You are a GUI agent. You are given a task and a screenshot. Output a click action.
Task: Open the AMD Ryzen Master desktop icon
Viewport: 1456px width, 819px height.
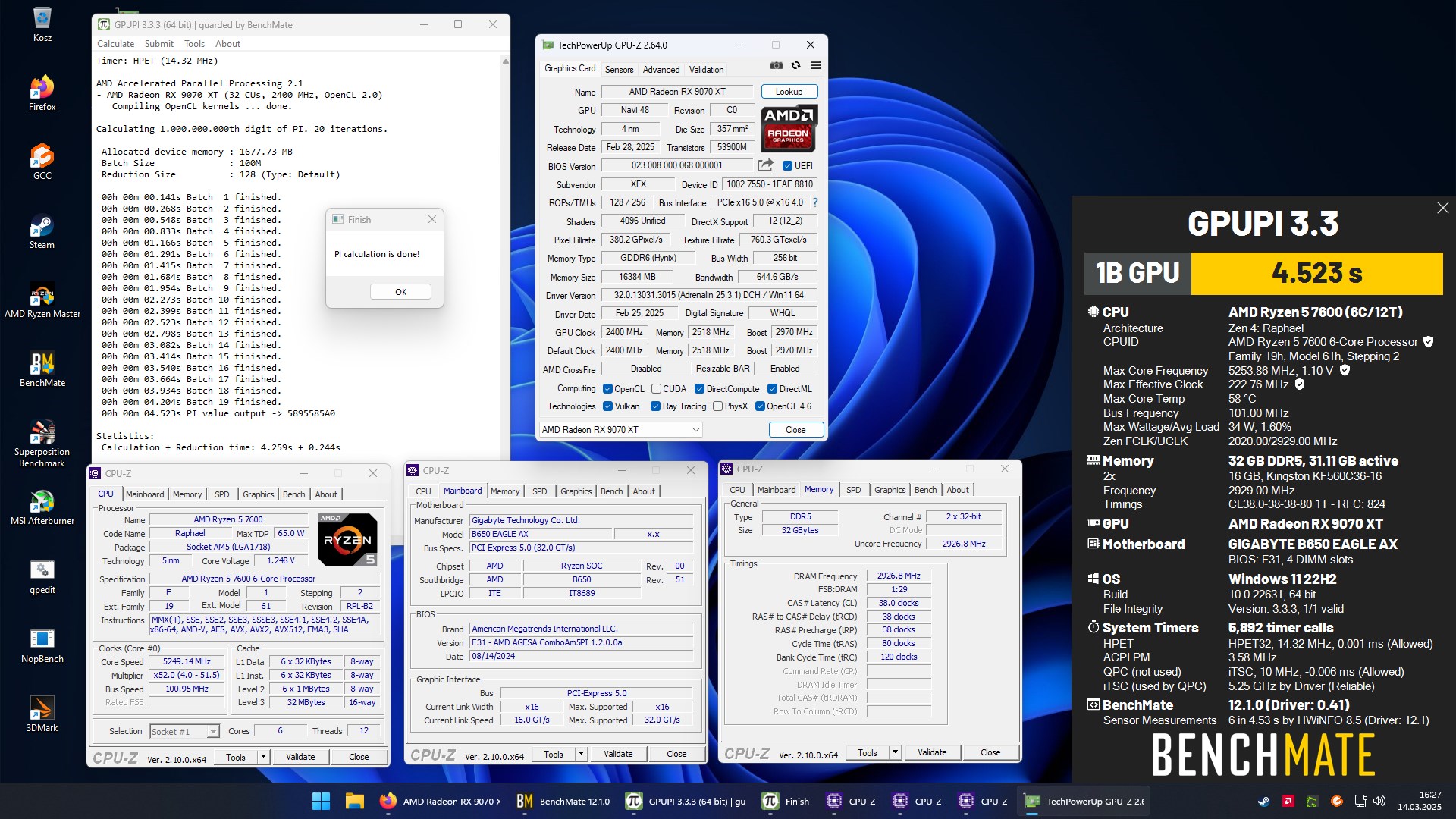point(42,300)
